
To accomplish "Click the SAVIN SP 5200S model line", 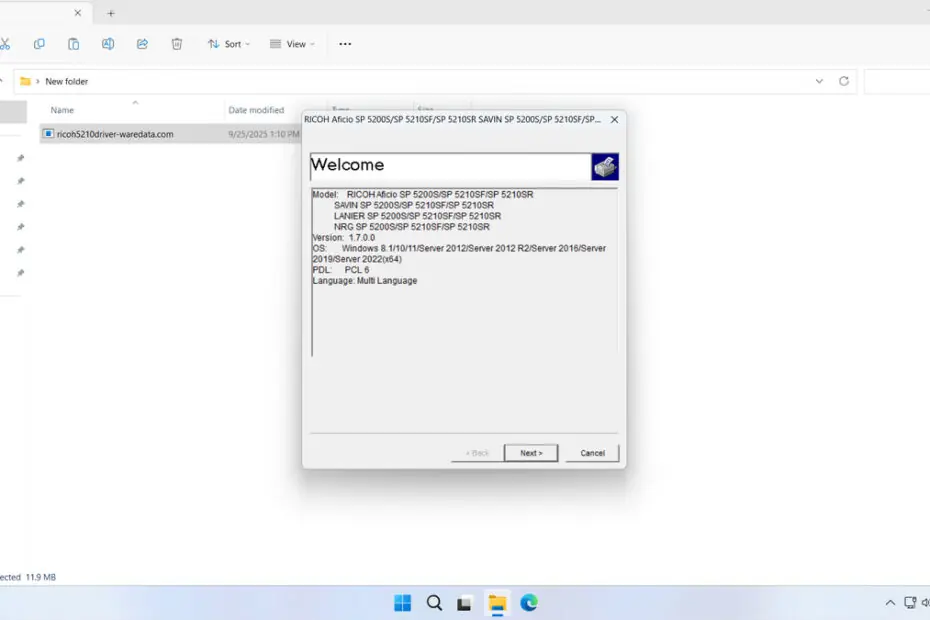I will tap(413, 205).
